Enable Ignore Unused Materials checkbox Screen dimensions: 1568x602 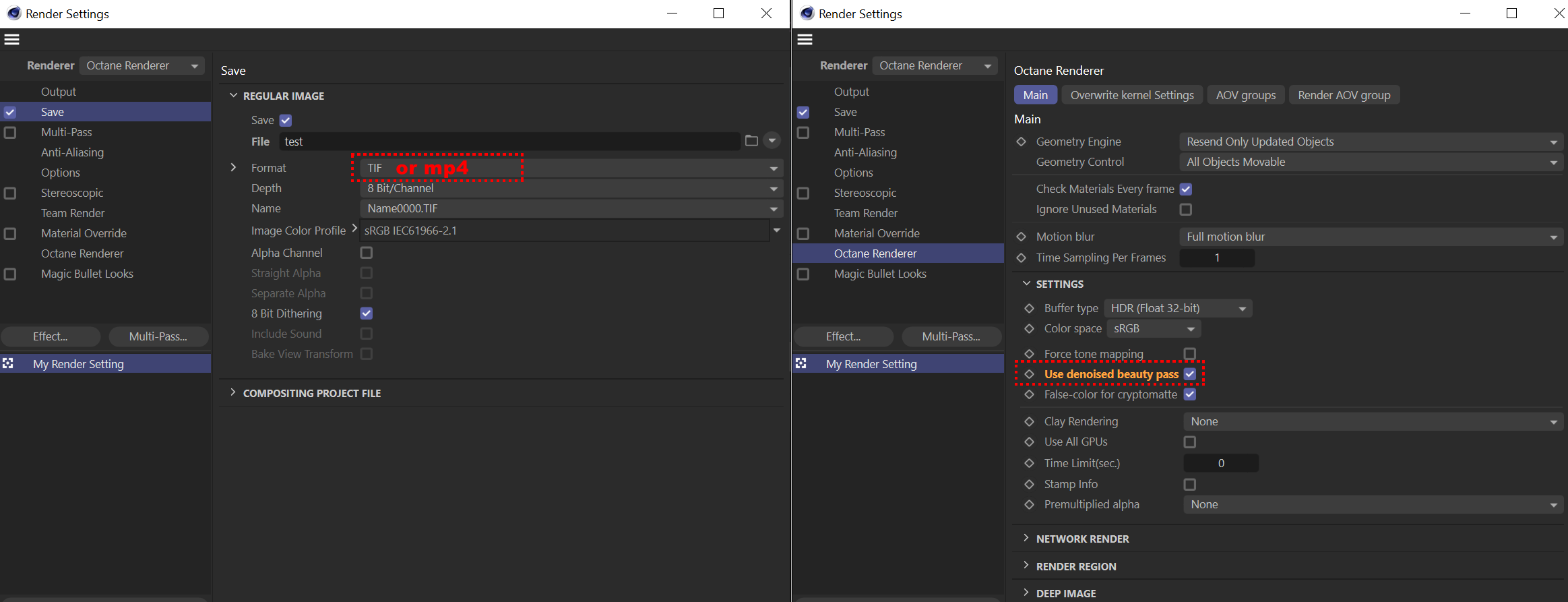click(x=1186, y=209)
